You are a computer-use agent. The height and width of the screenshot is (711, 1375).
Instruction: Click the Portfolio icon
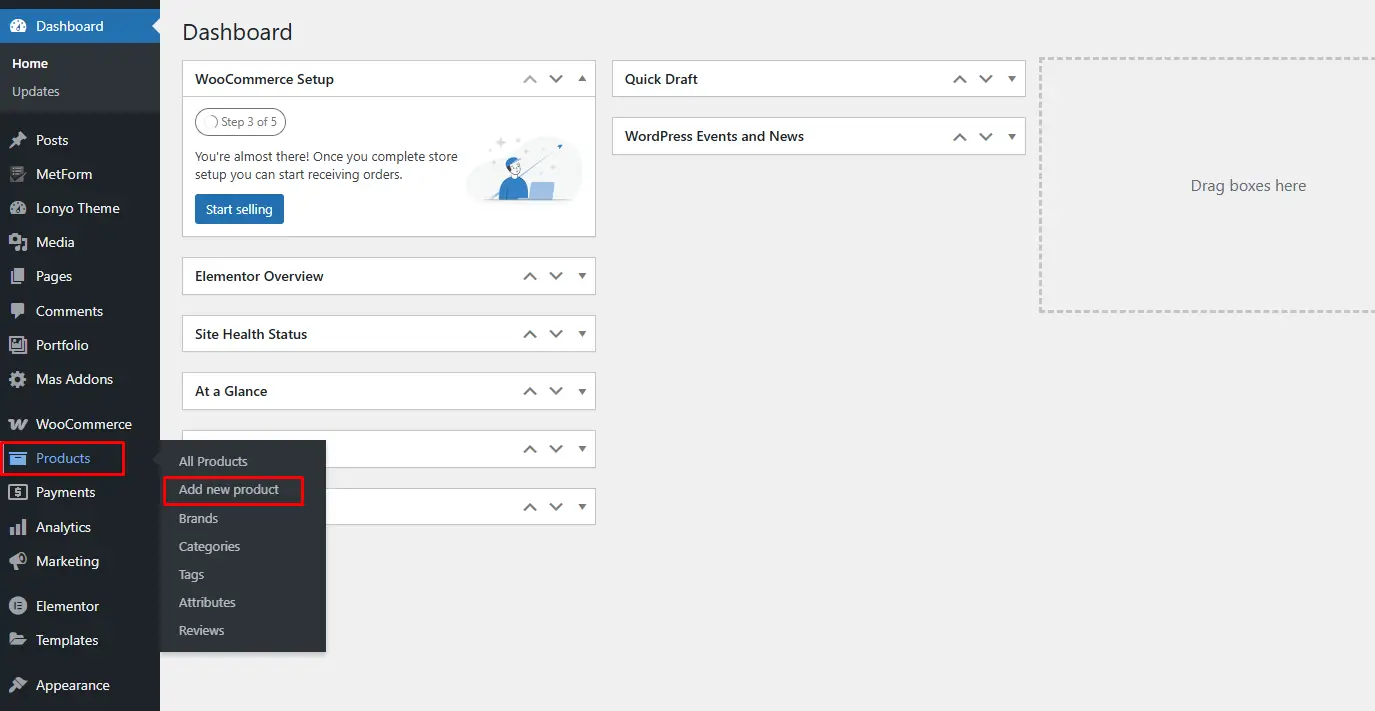point(18,345)
